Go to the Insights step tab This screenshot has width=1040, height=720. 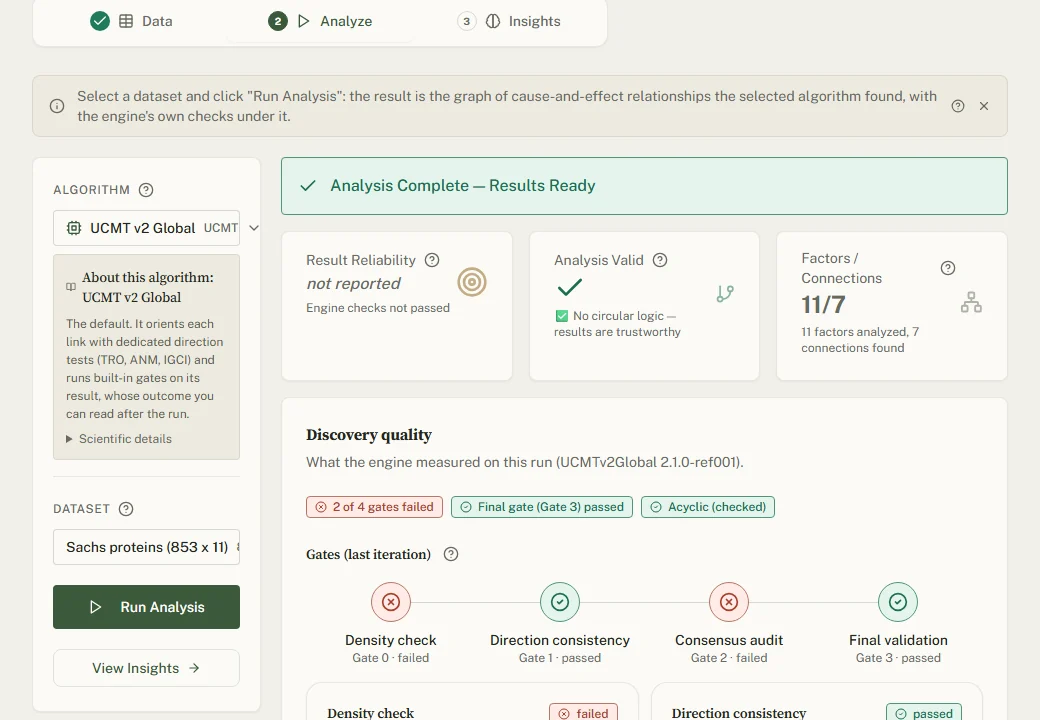(x=509, y=21)
